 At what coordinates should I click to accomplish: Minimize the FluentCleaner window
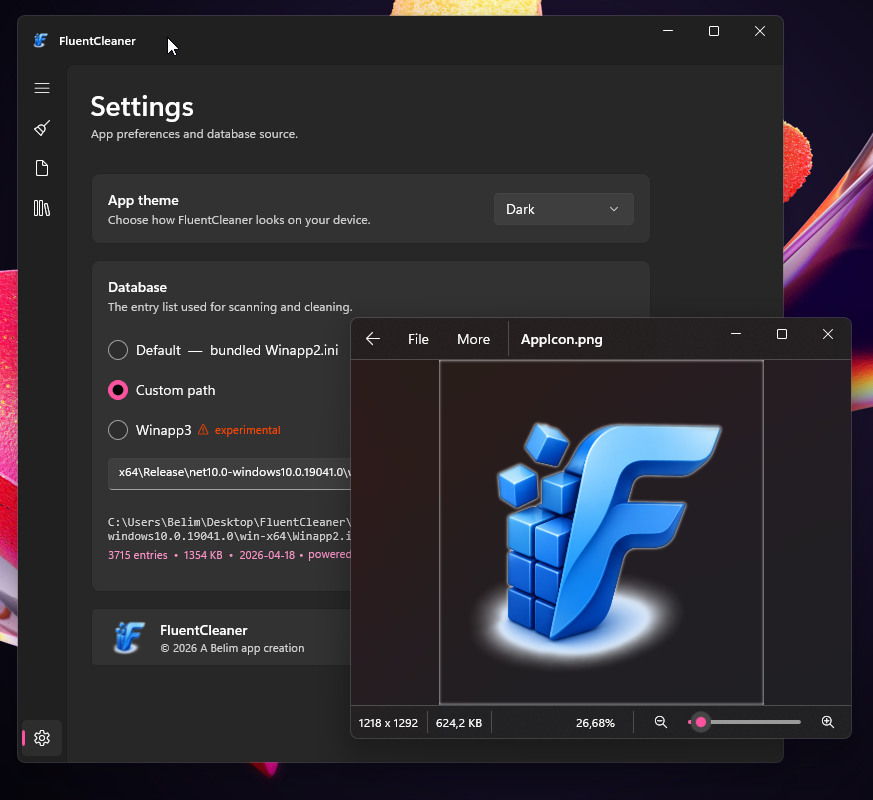668,31
